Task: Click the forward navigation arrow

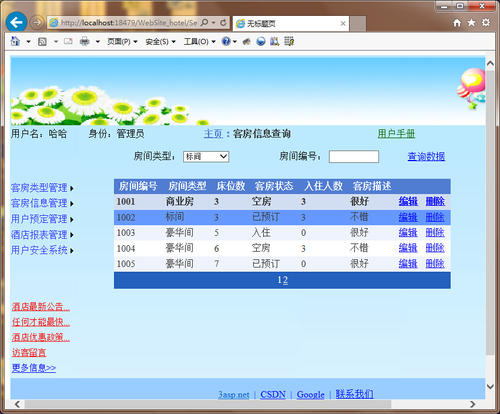Action: point(36,23)
